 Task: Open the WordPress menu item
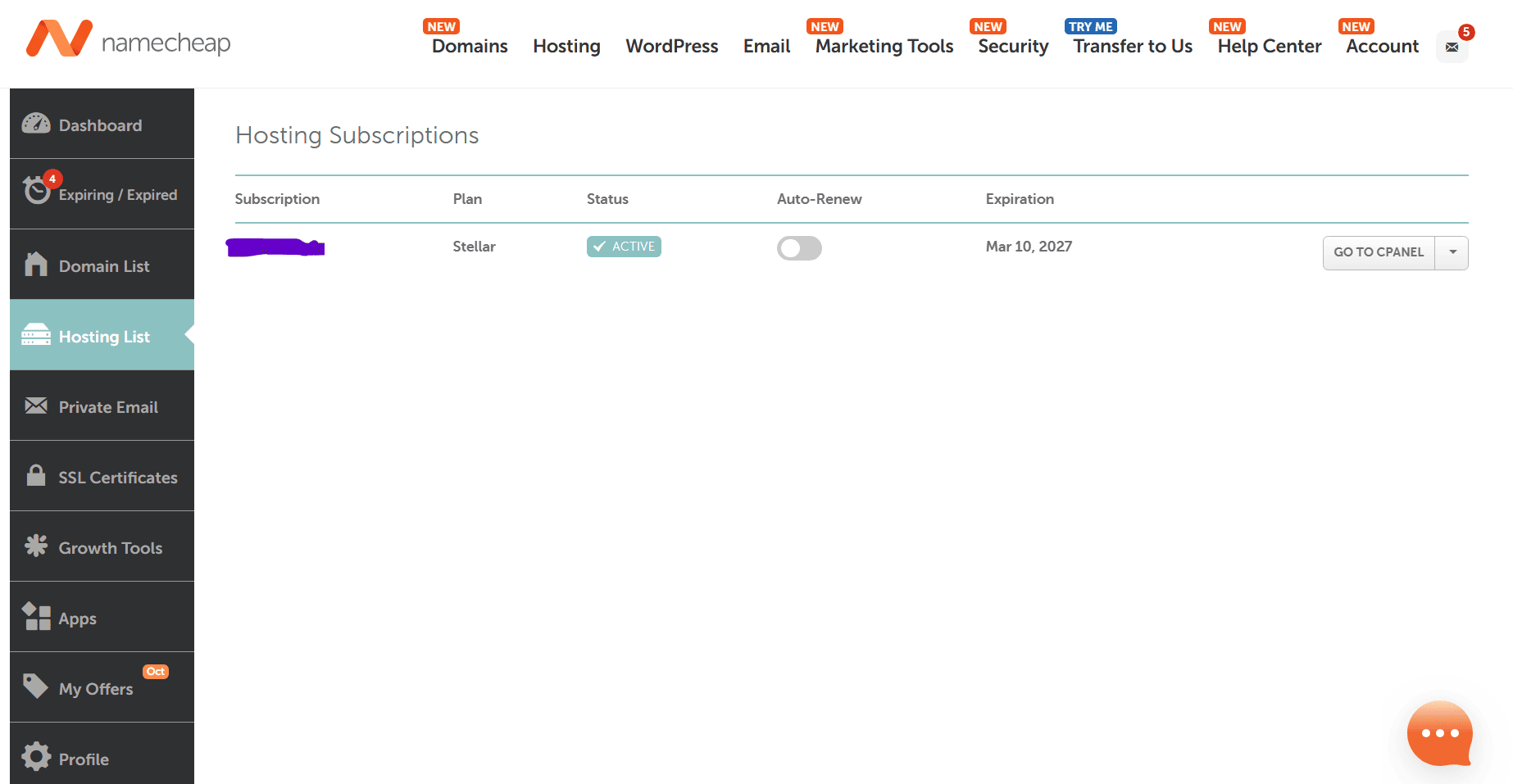pos(672,46)
